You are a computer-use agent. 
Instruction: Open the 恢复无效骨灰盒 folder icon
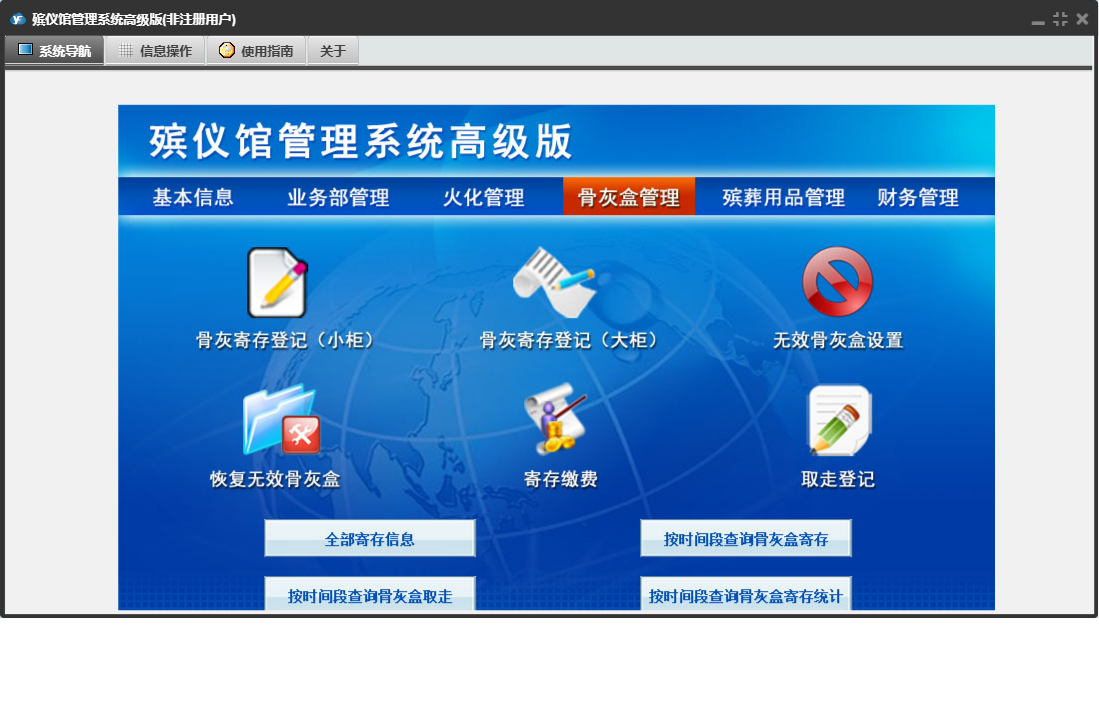tap(279, 421)
